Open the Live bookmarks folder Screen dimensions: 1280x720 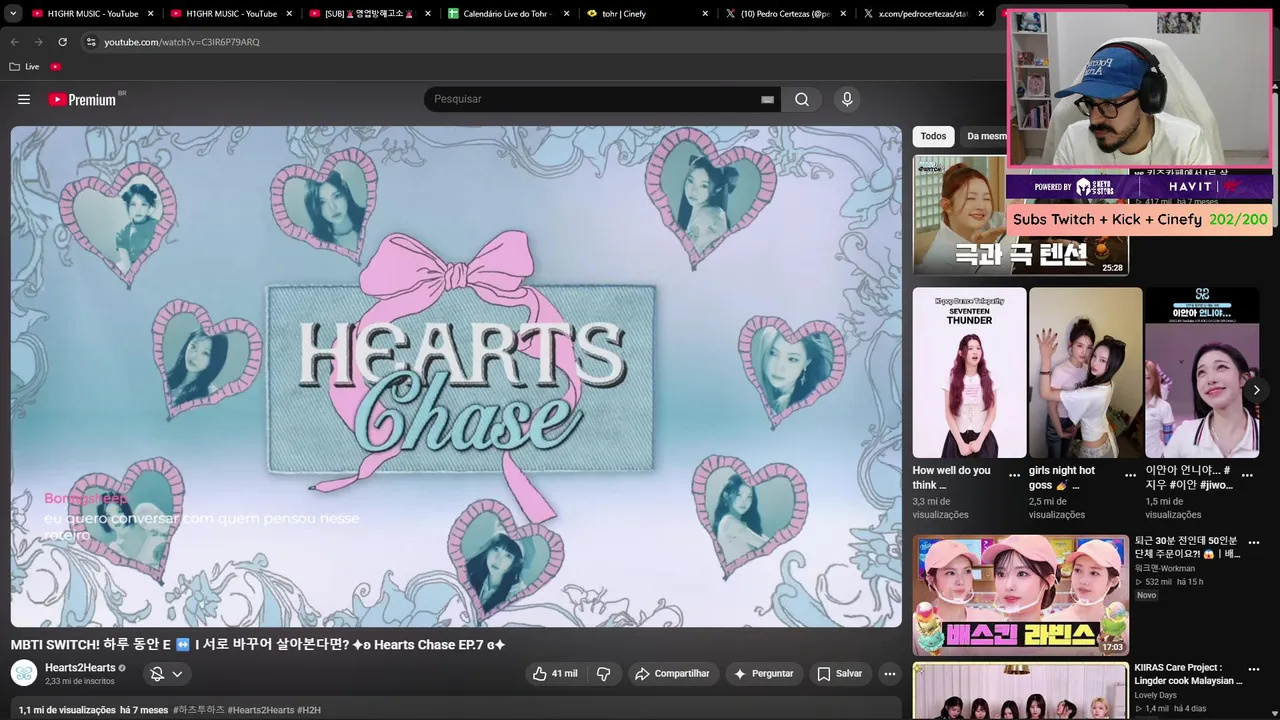click(x=24, y=66)
